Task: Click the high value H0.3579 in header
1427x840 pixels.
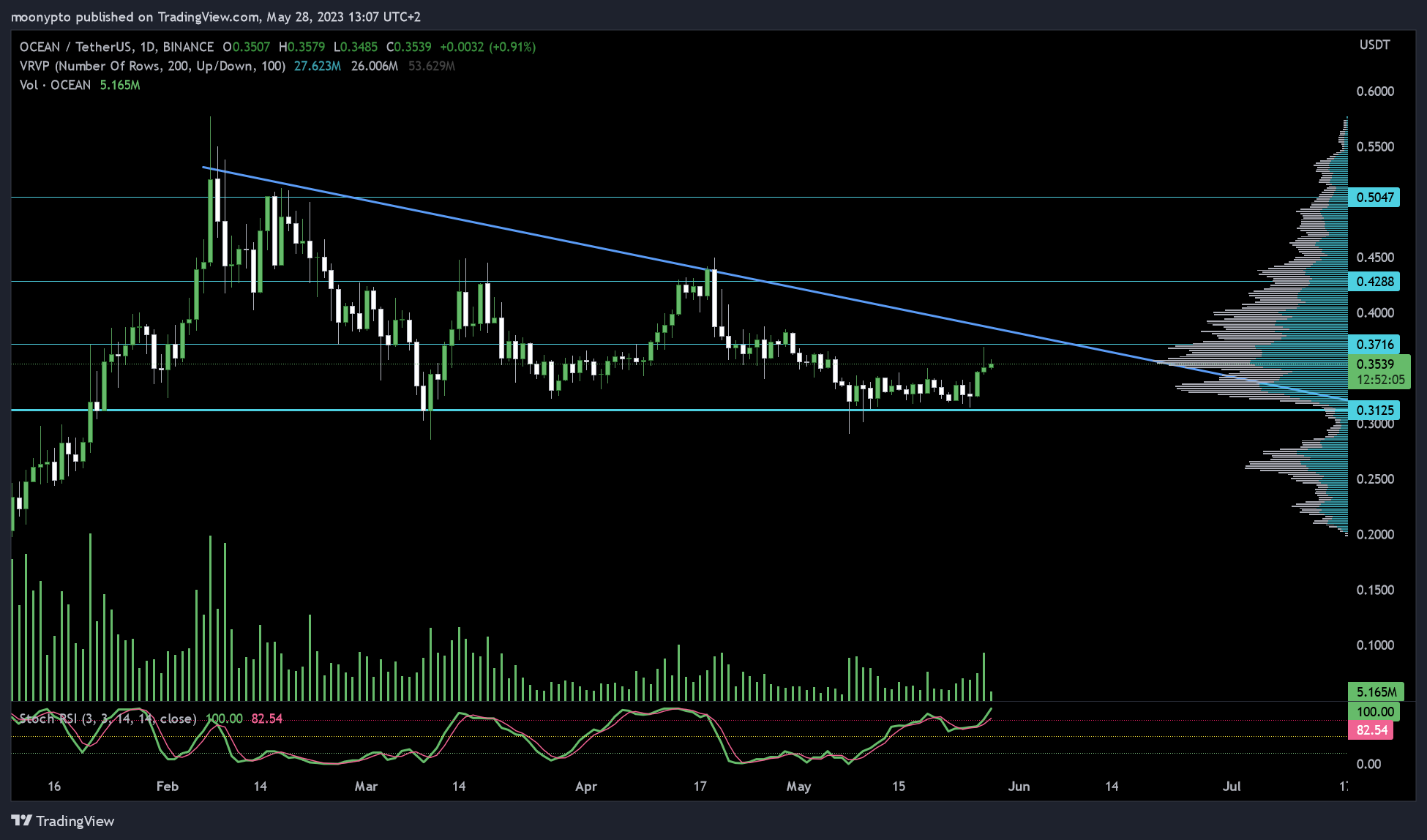Action: click(302, 47)
